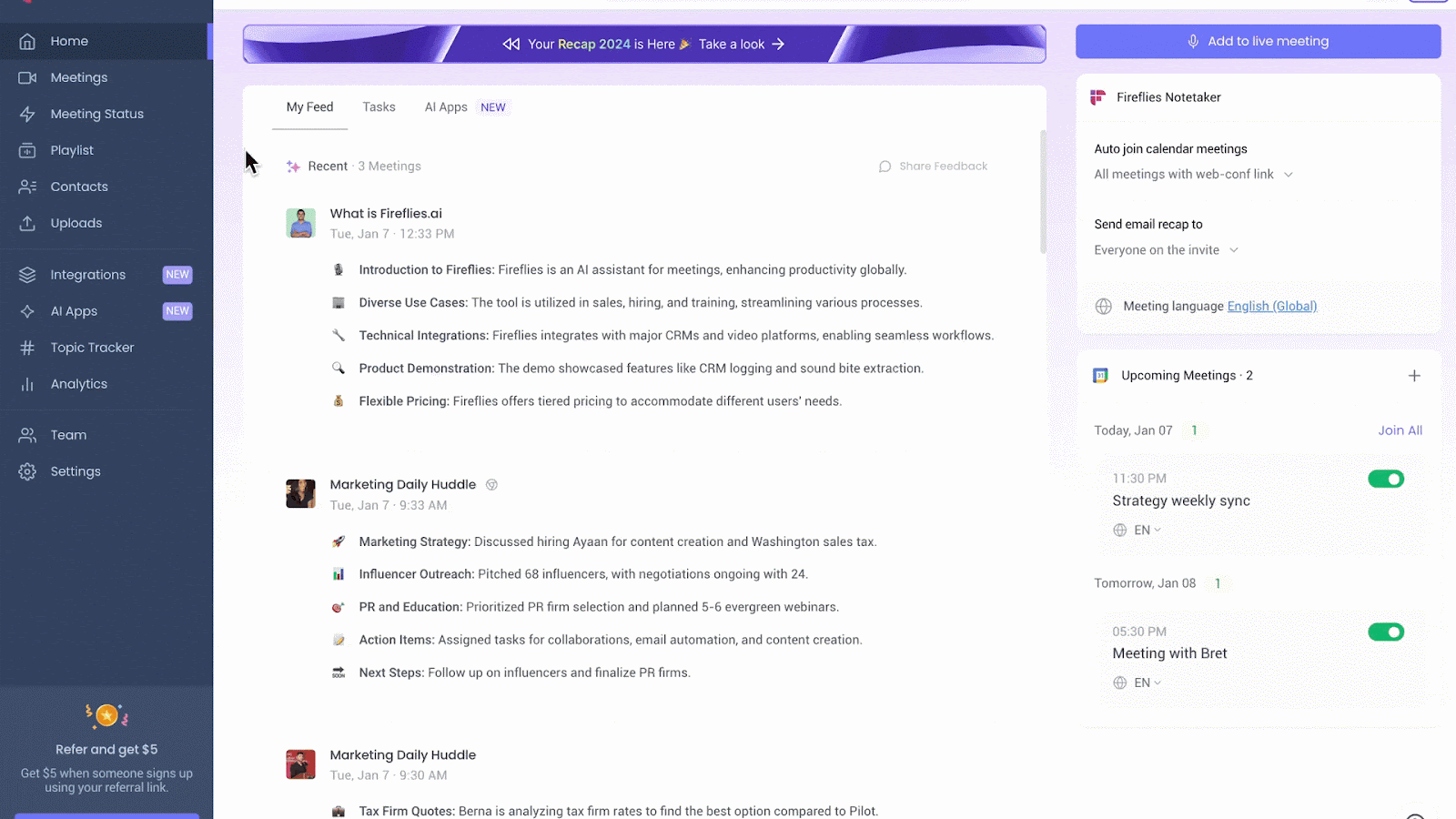The height and width of the screenshot is (819, 1456).
Task: Open the Settings gear icon
Action: pyautogui.click(x=27, y=471)
